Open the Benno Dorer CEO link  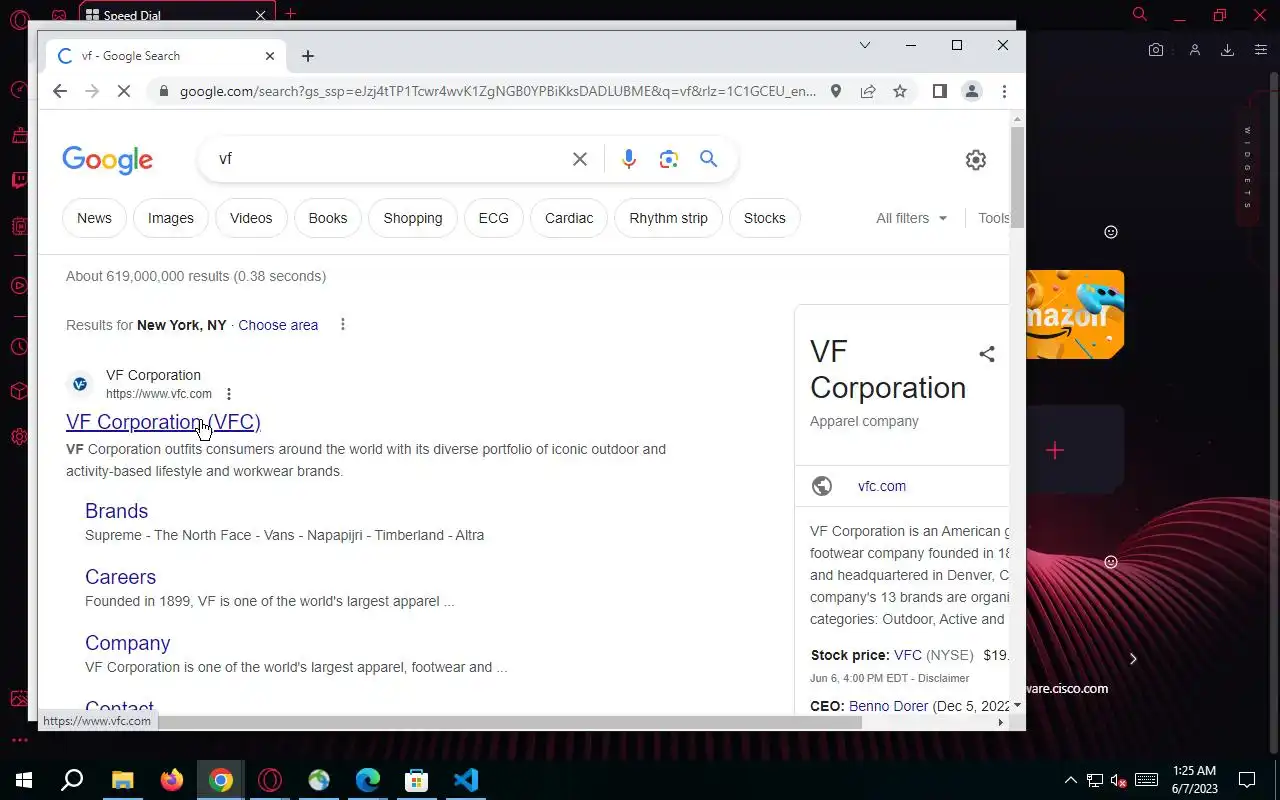(x=889, y=706)
